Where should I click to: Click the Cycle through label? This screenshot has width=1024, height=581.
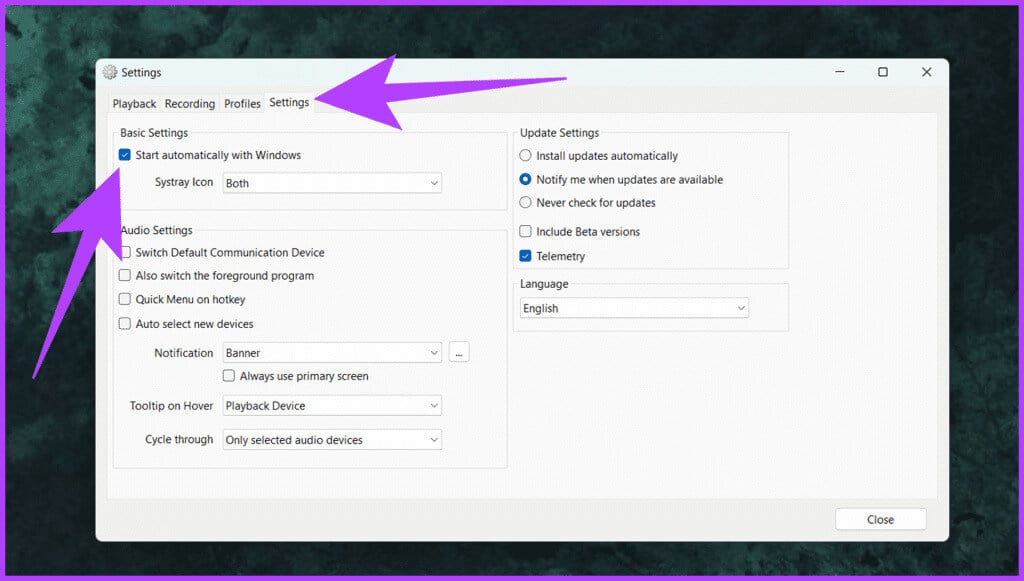click(x=179, y=439)
